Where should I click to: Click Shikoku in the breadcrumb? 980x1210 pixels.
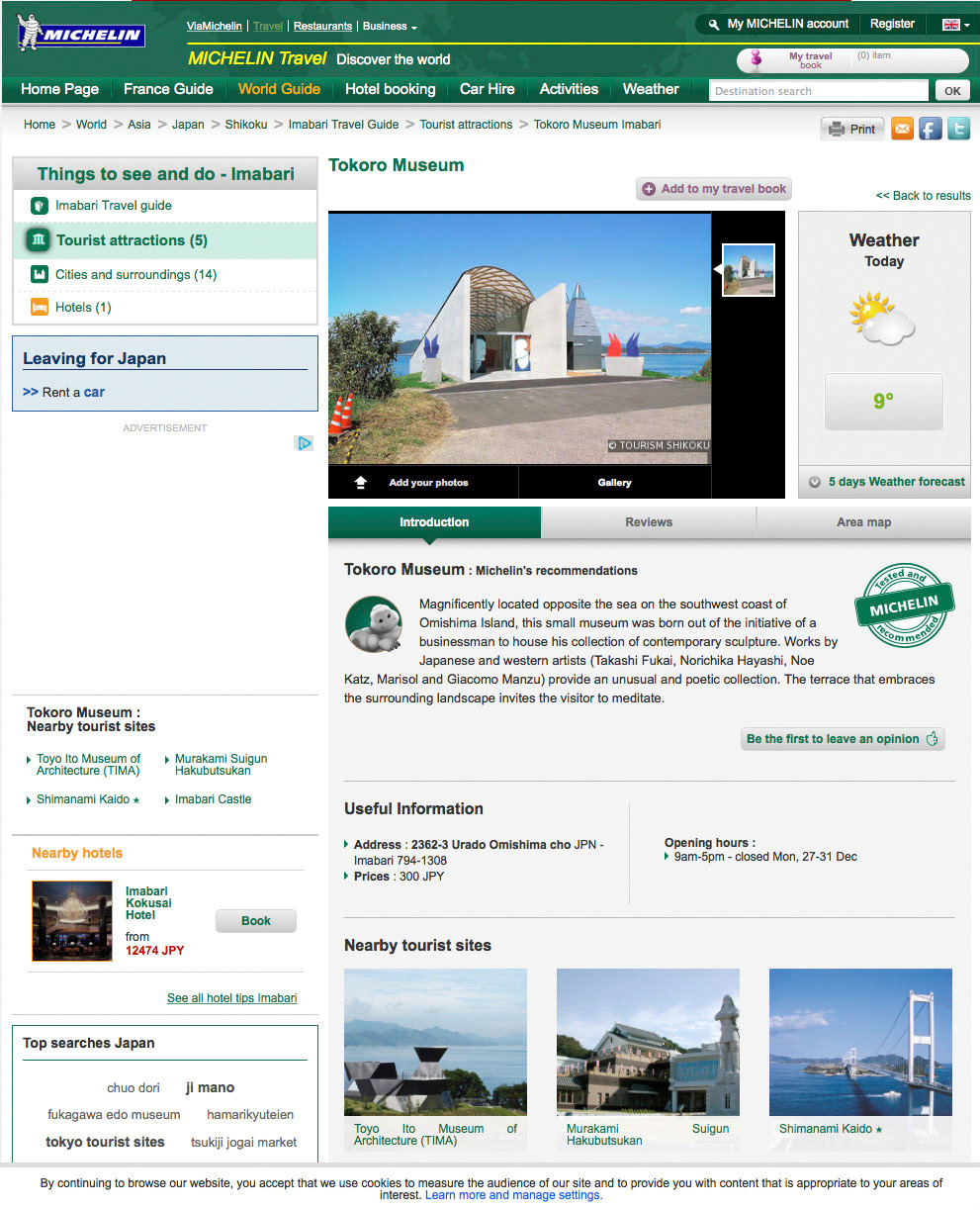[246, 125]
